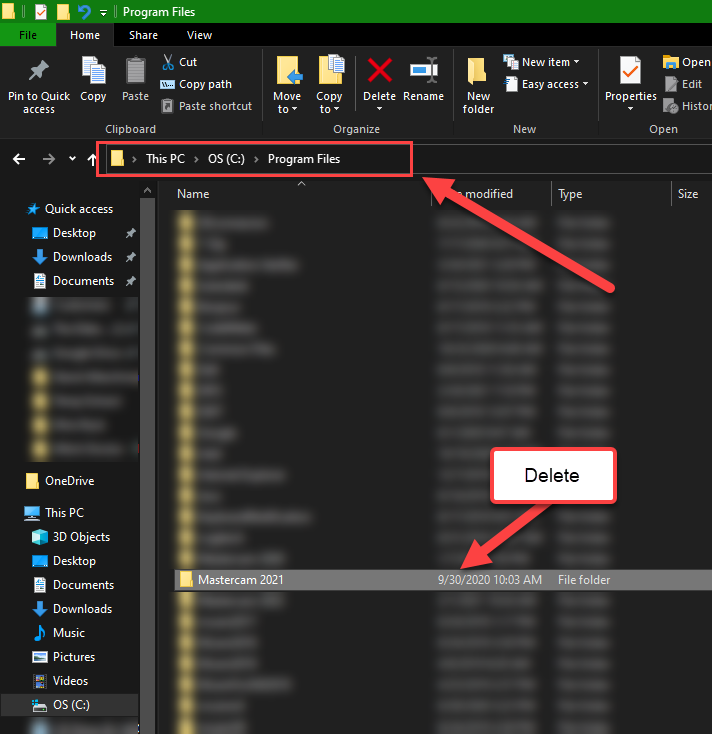
Task: Click OS (C:) in address breadcrumb
Action: coord(226,159)
